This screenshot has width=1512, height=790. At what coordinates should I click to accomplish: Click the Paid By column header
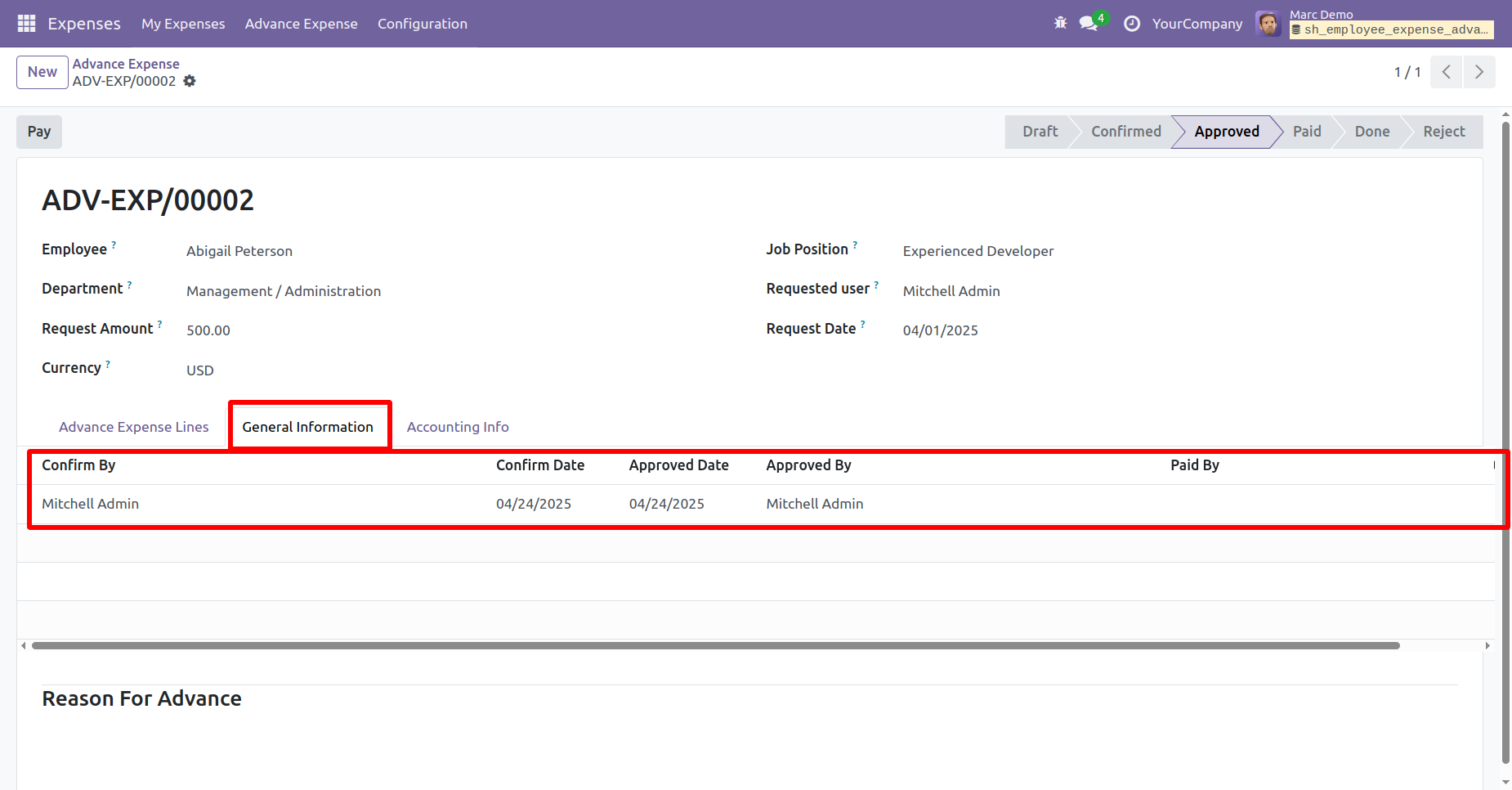coord(1194,465)
